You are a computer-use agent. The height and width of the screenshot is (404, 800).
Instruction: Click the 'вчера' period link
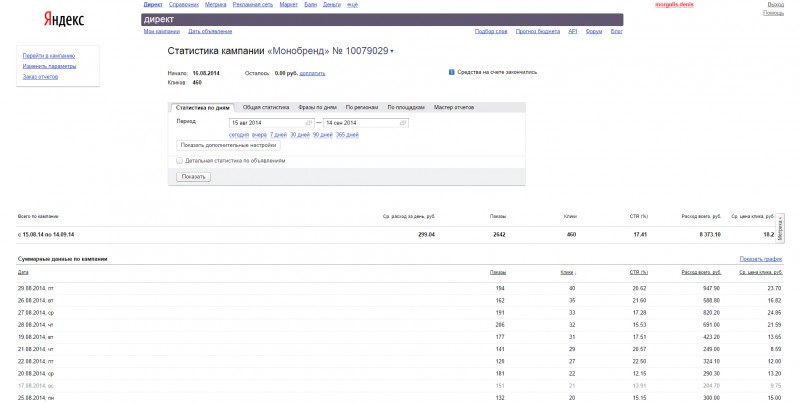[x=259, y=135]
